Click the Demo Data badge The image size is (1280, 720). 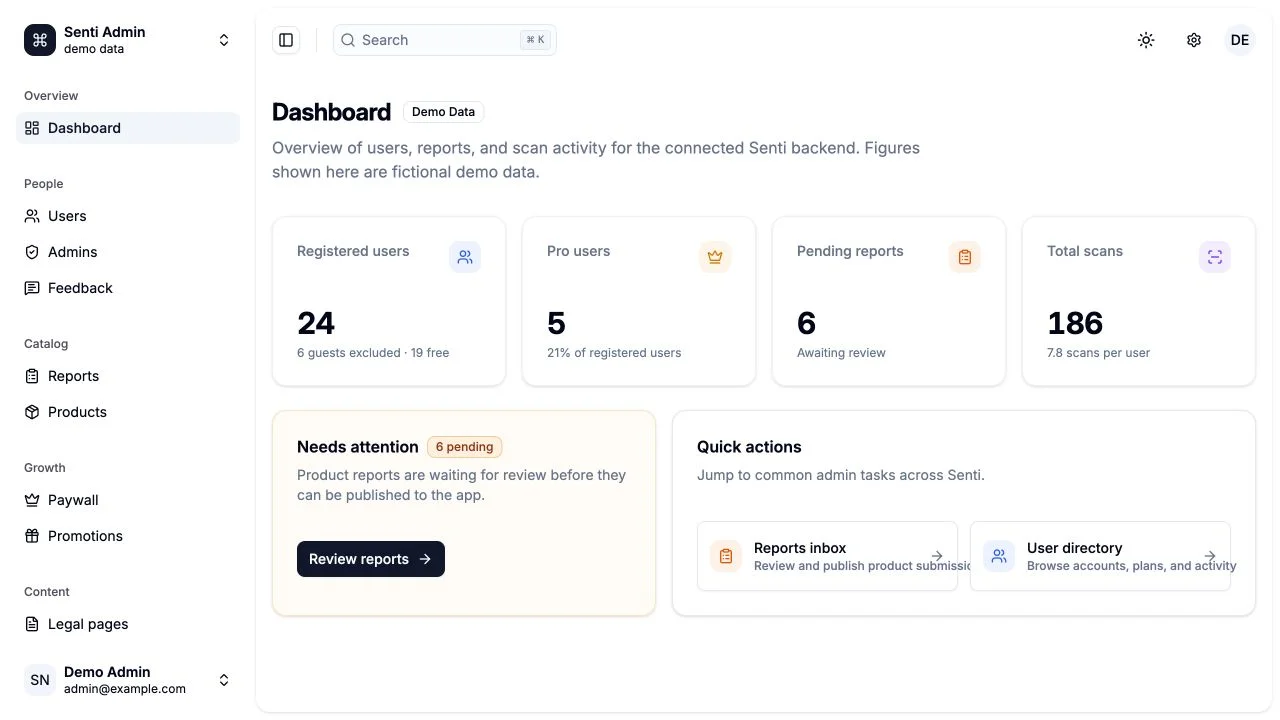(x=443, y=112)
